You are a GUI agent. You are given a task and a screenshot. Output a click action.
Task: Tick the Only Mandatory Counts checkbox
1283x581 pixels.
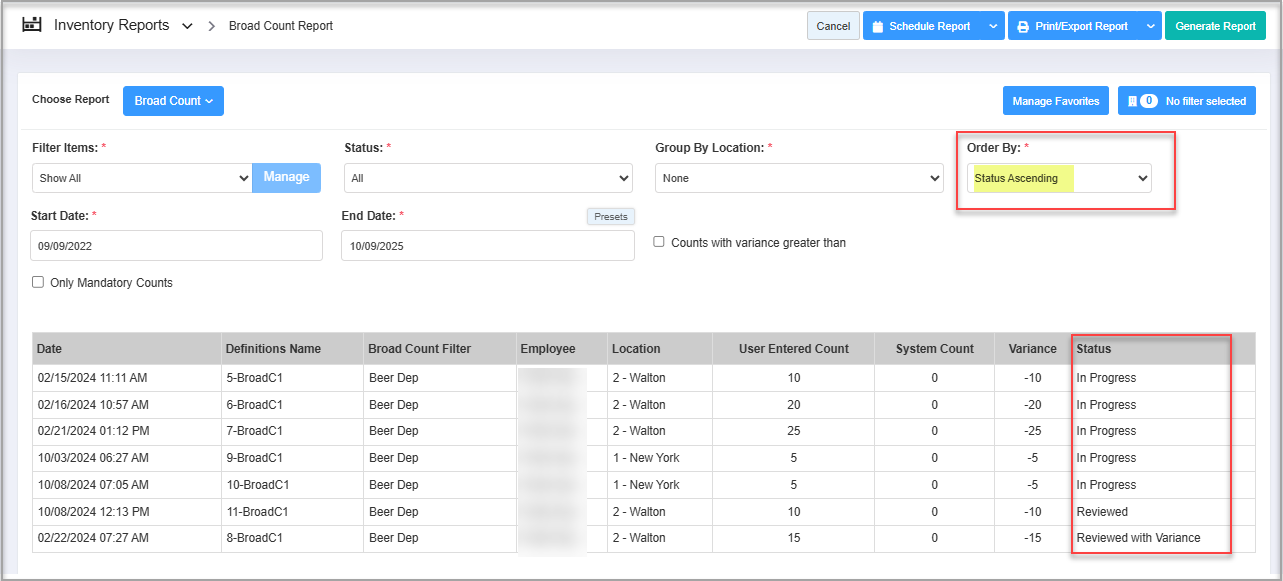tap(38, 282)
